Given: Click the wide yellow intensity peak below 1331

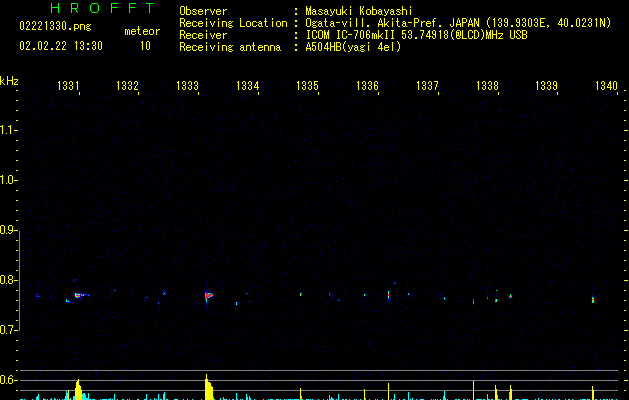Looking at the screenshot, I should tap(78, 390).
